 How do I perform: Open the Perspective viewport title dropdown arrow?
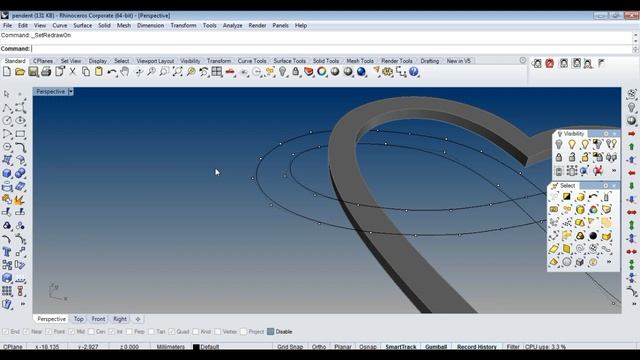point(71,92)
